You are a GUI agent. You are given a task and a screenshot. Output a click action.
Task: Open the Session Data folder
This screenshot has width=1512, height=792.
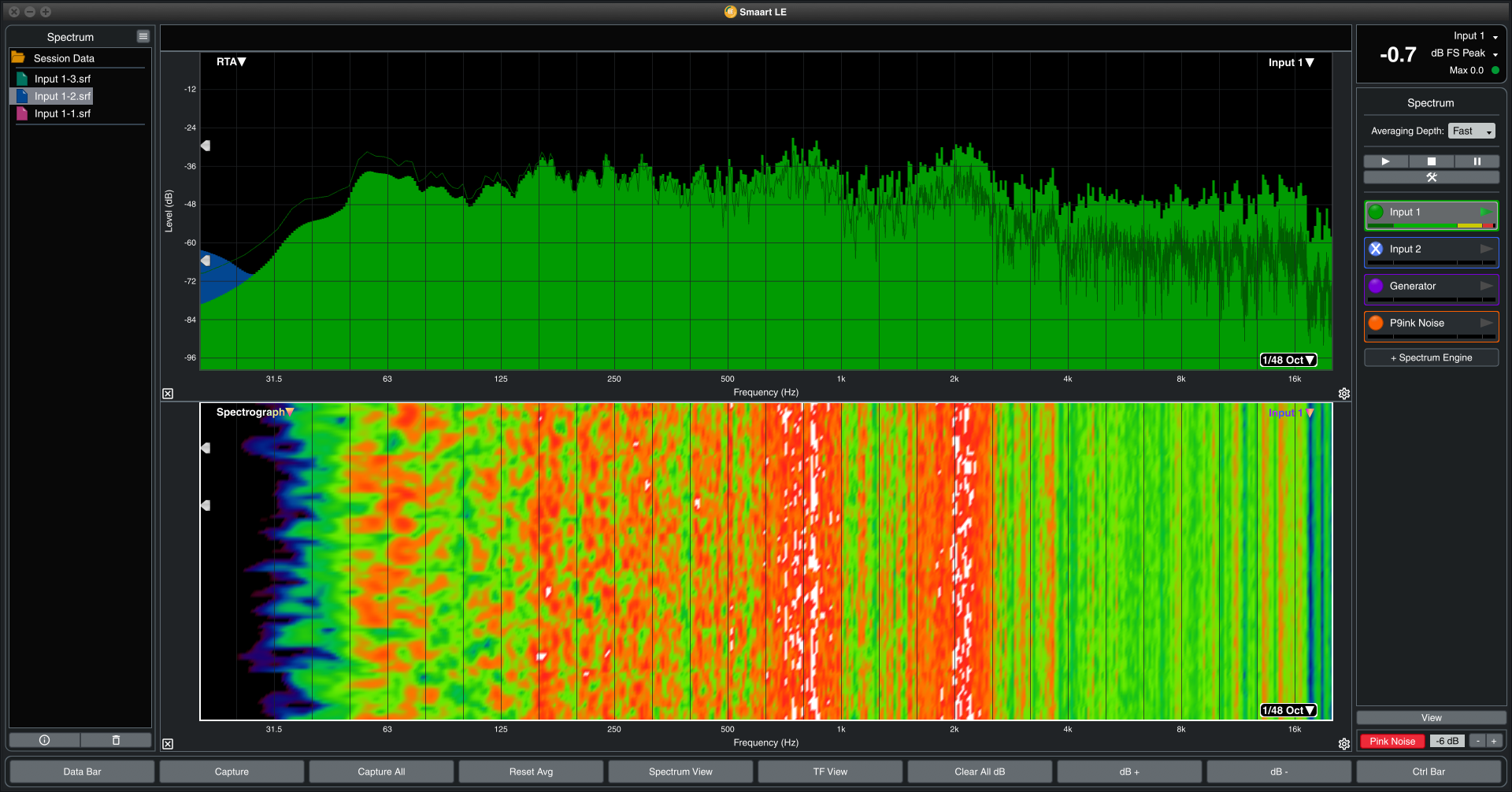coord(18,57)
